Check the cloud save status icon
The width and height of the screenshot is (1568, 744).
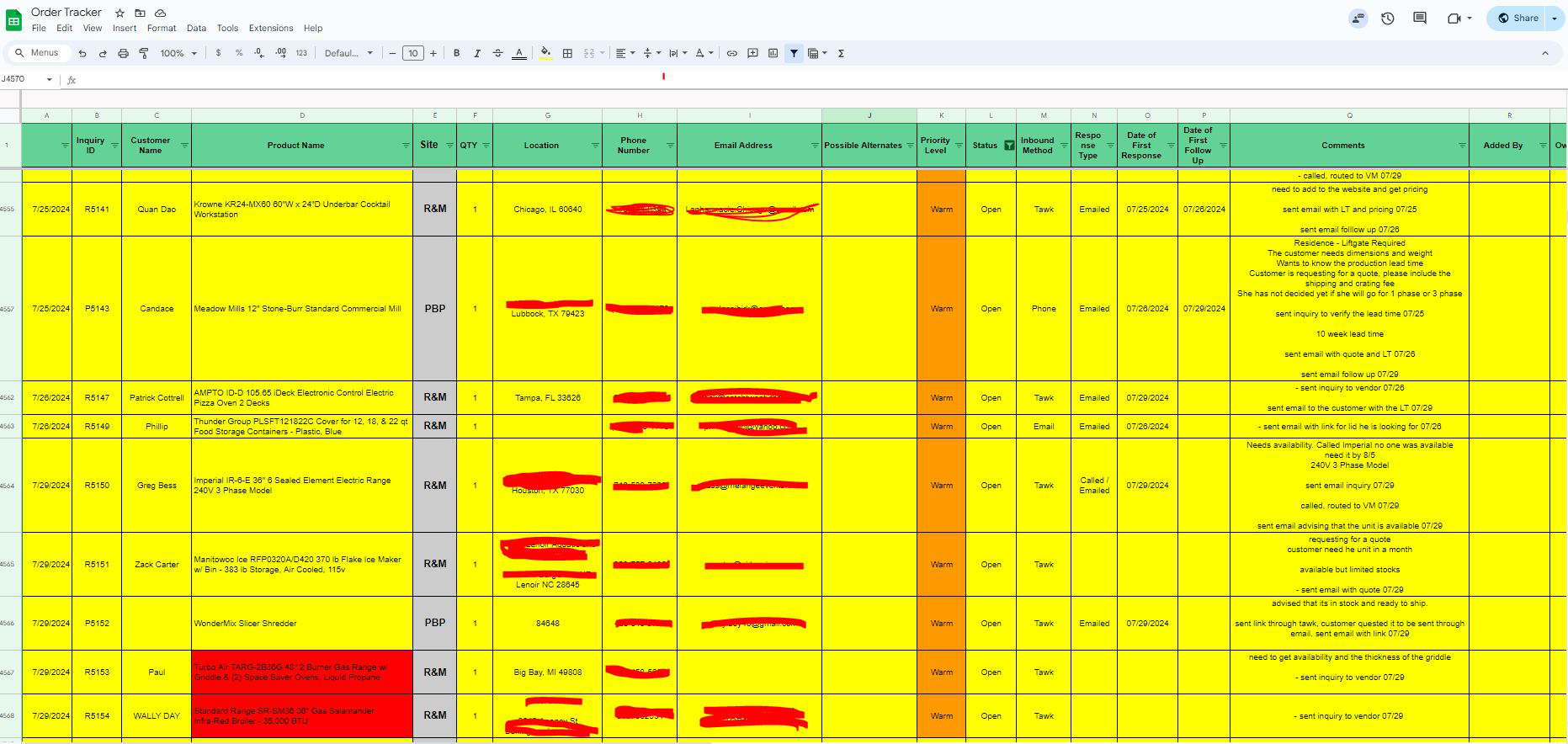pyautogui.click(x=160, y=13)
